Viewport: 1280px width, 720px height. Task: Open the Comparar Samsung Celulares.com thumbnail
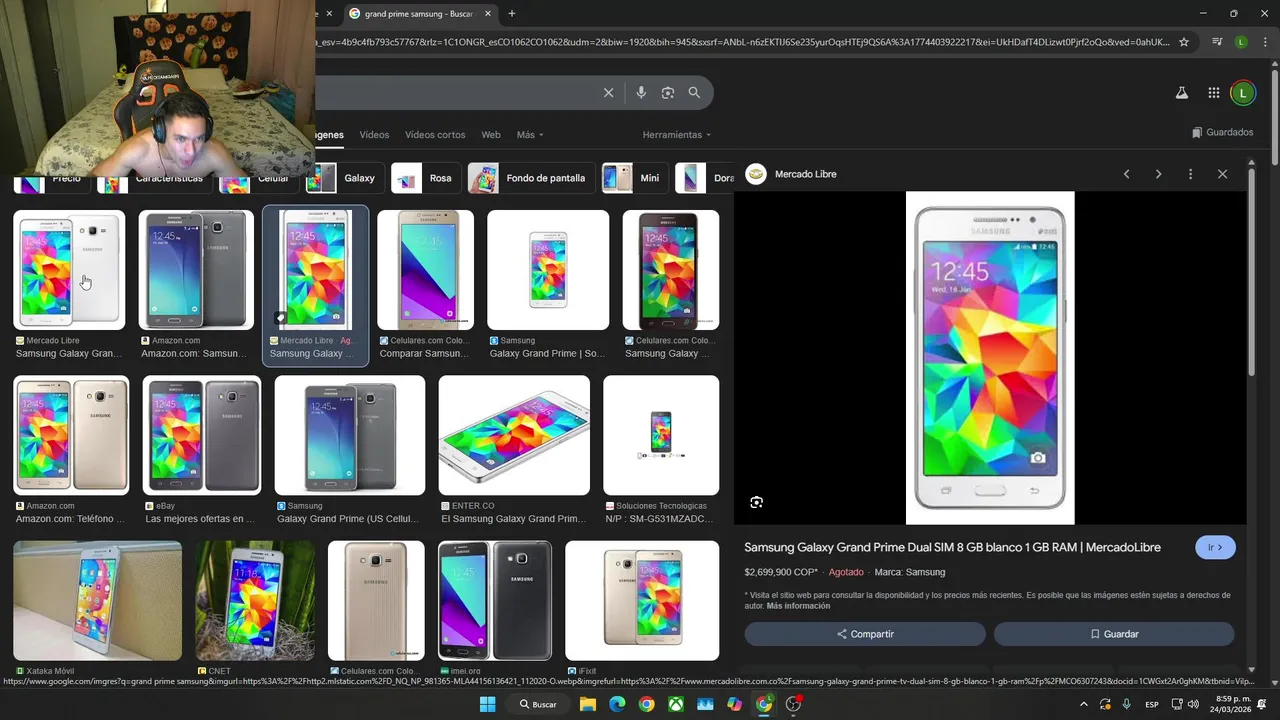pyautogui.click(x=425, y=270)
